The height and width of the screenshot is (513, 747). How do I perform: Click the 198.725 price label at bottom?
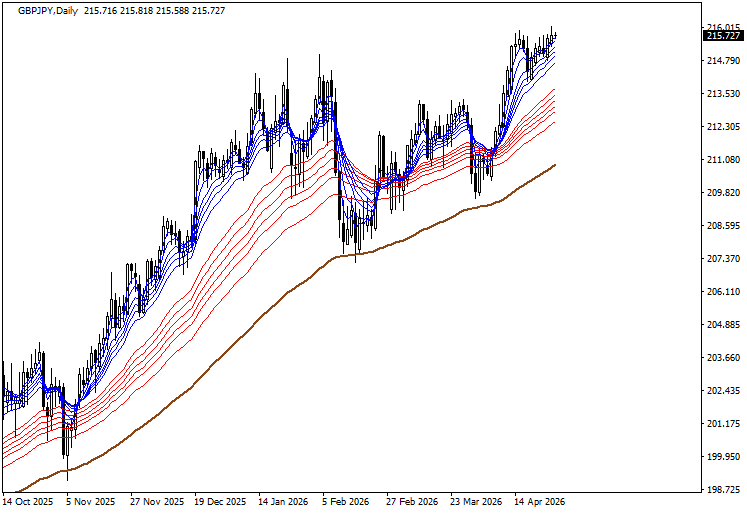[723, 490]
